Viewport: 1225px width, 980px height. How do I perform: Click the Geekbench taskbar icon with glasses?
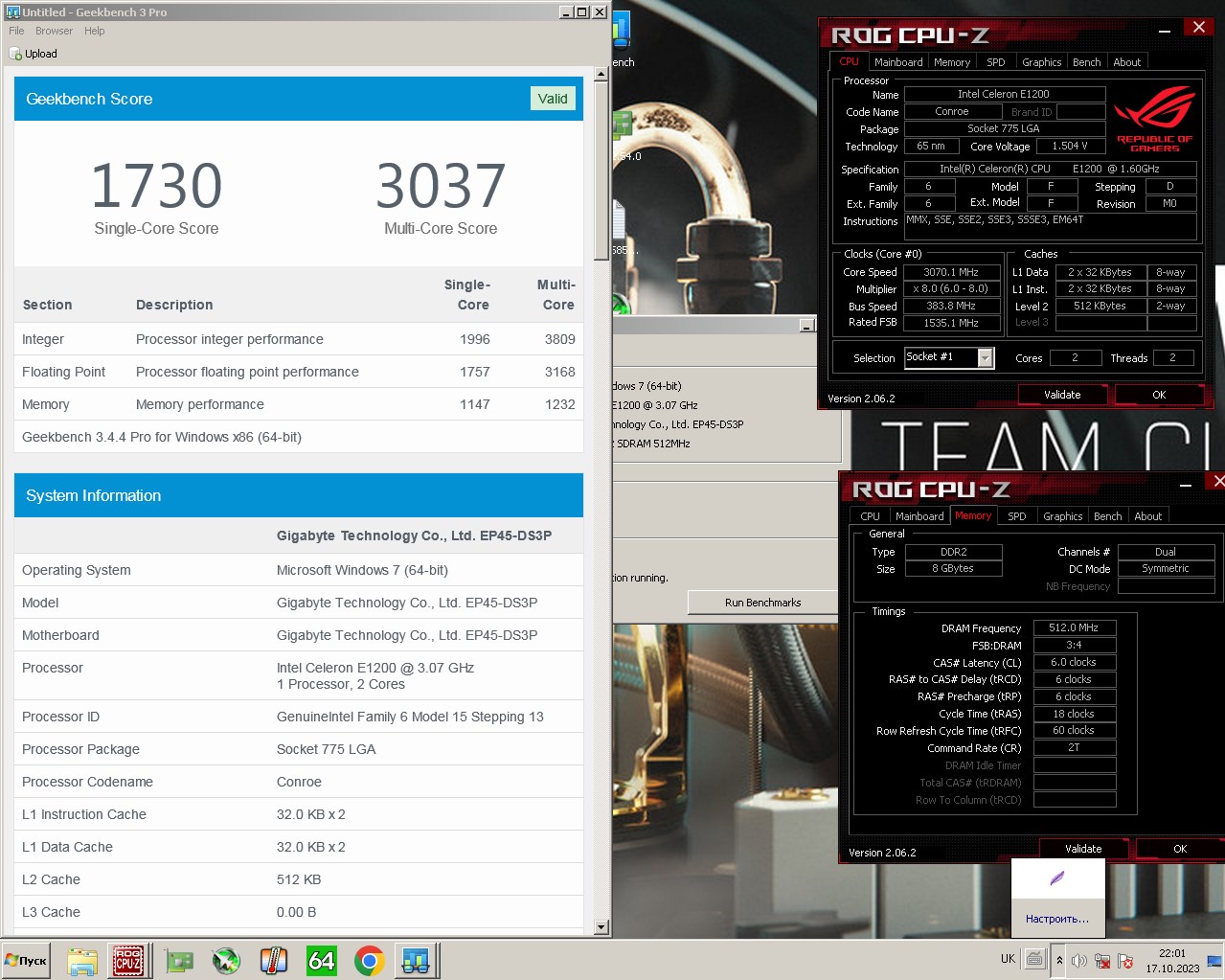coord(416,960)
